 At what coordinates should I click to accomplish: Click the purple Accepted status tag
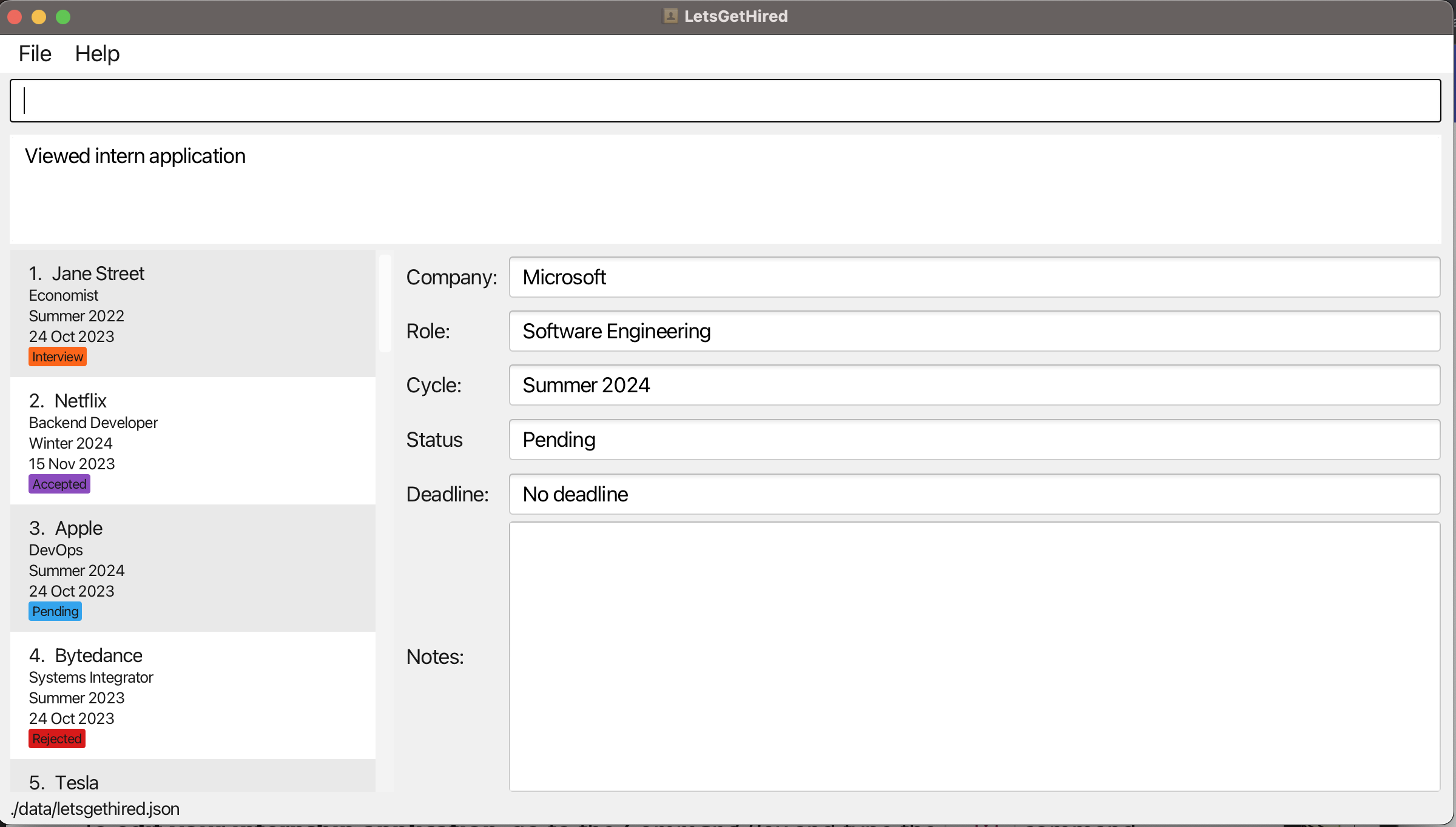[x=59, y=484]
